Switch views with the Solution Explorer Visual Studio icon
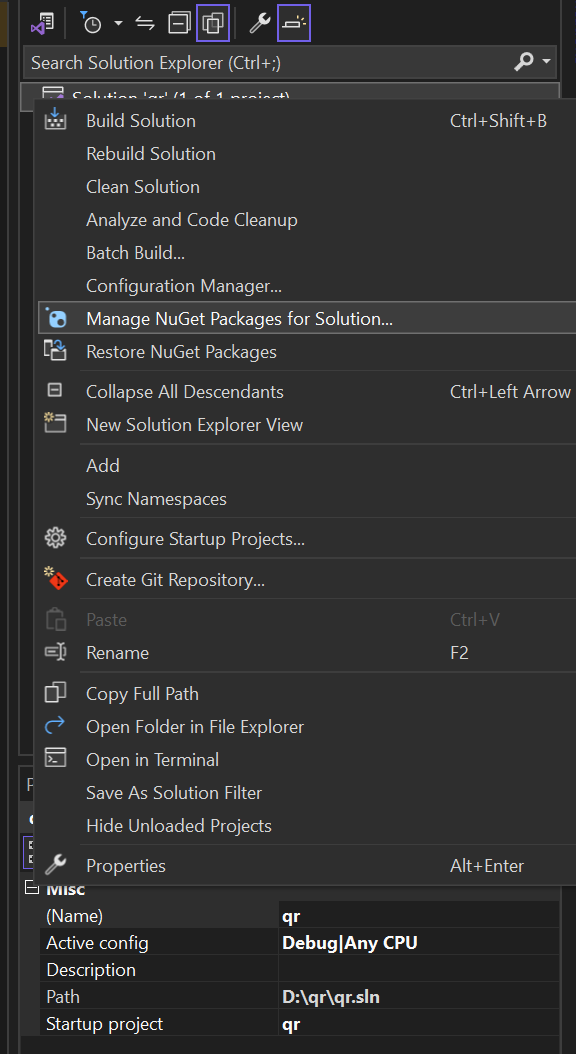This screenshot has width=576, height=1054. coord(42,23)
